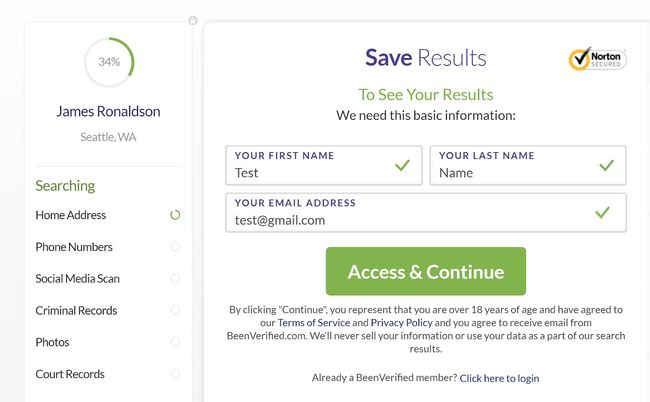
Task: Click the email address green checkmark
Action: point(603,212)
